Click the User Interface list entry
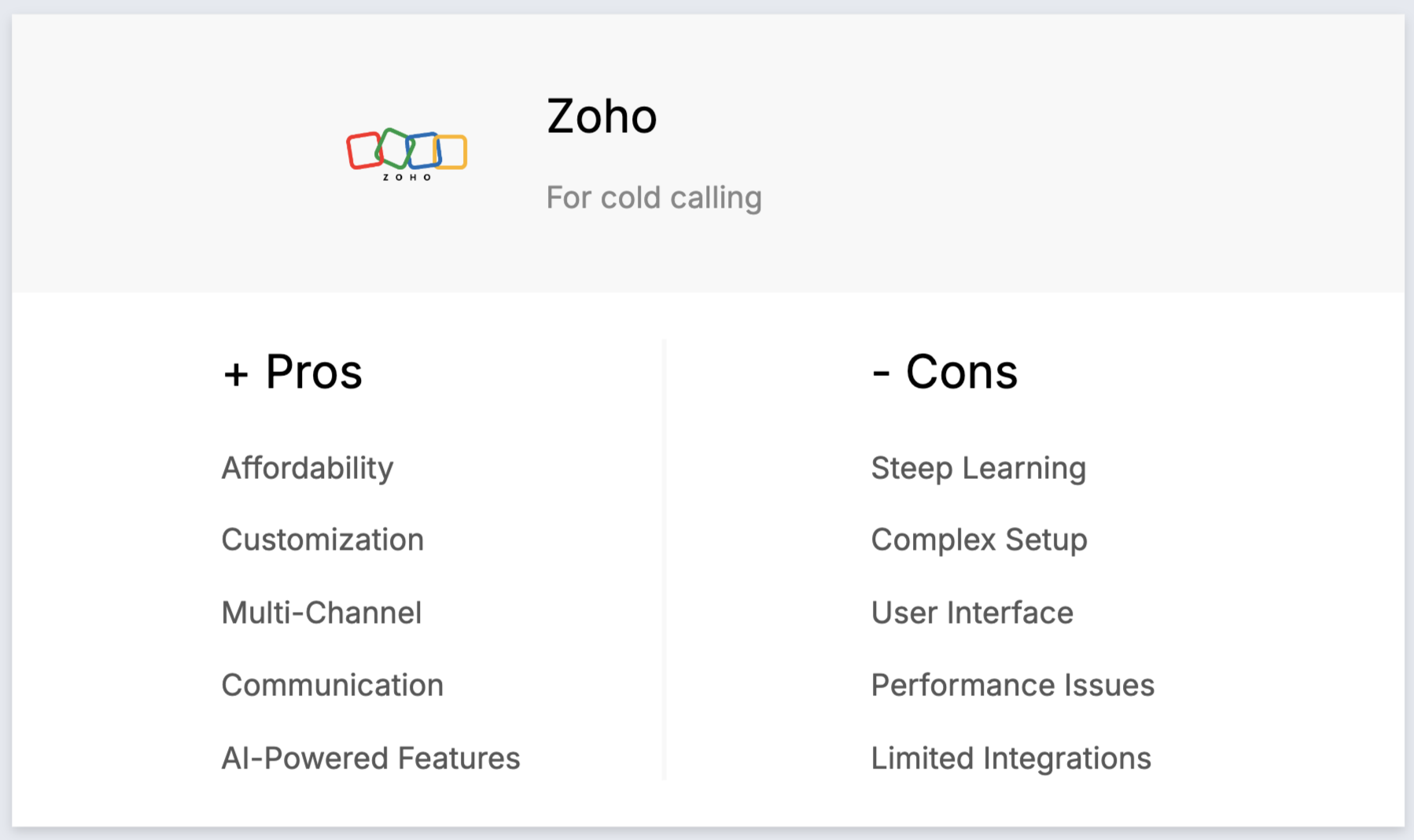The height and width of the screenshot is (840, 1414). 972,613
